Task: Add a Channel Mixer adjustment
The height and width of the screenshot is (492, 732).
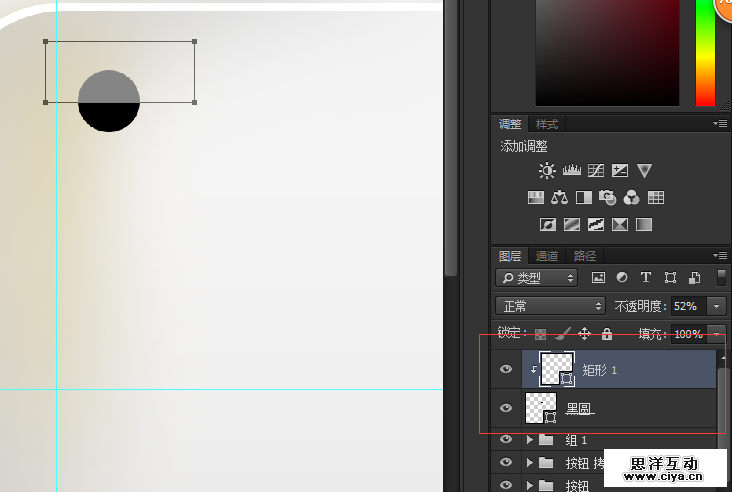Action: [632, 198]
